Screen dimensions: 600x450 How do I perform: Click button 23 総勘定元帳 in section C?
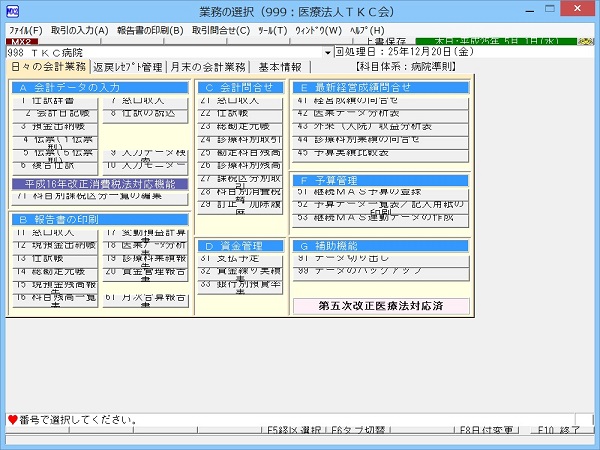pyautogui.click(x=240, y=129)
